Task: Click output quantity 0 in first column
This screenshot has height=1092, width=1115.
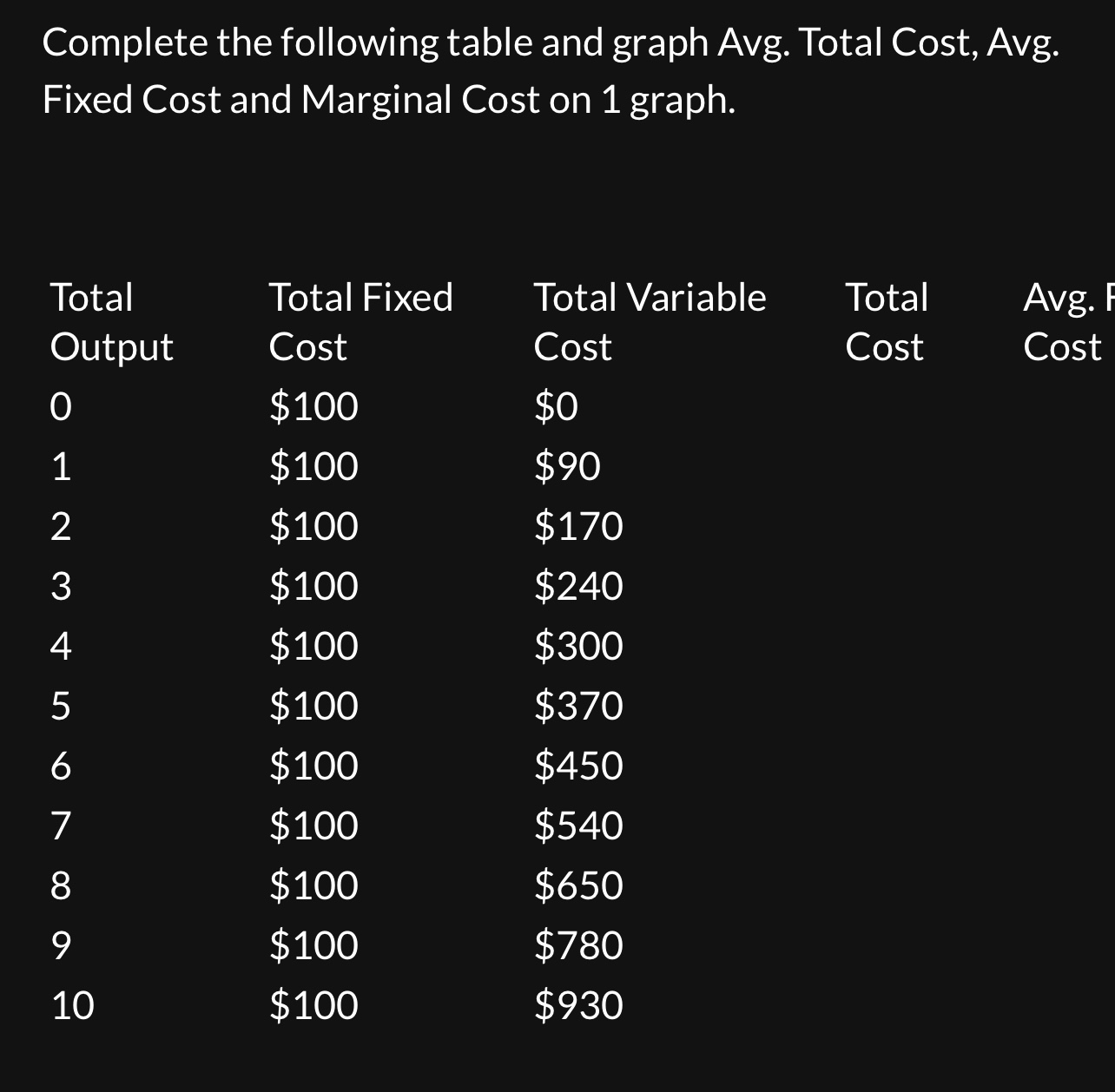Action: pos(61,406)
